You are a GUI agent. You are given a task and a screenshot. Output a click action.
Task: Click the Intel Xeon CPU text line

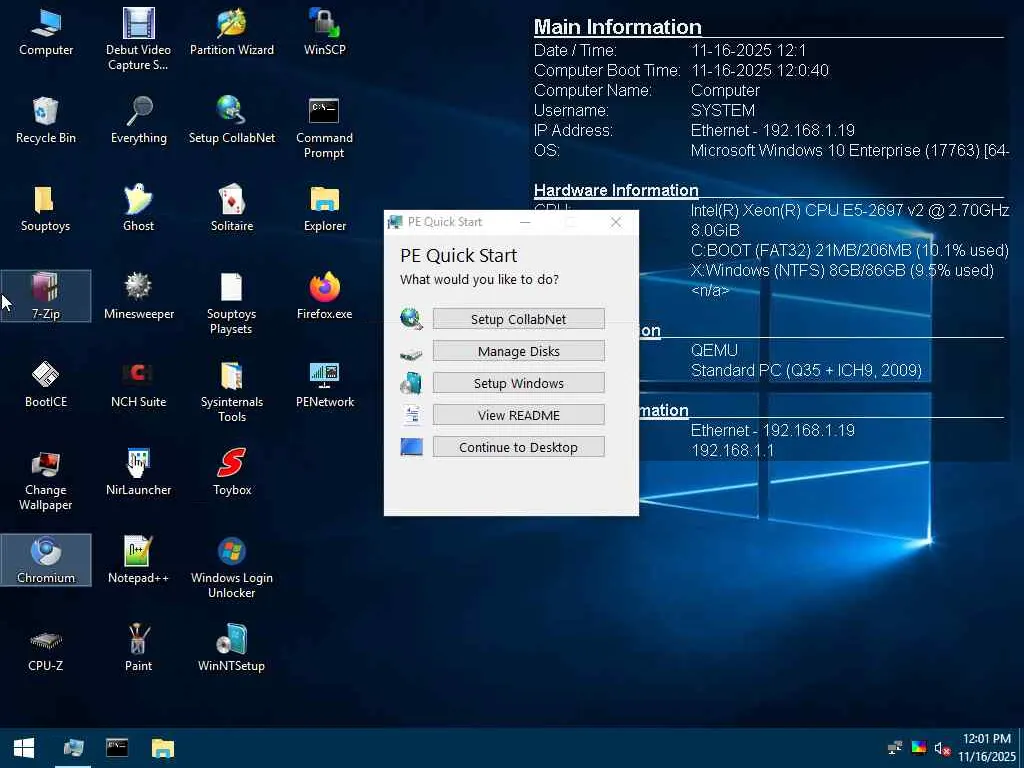(850, 210)
